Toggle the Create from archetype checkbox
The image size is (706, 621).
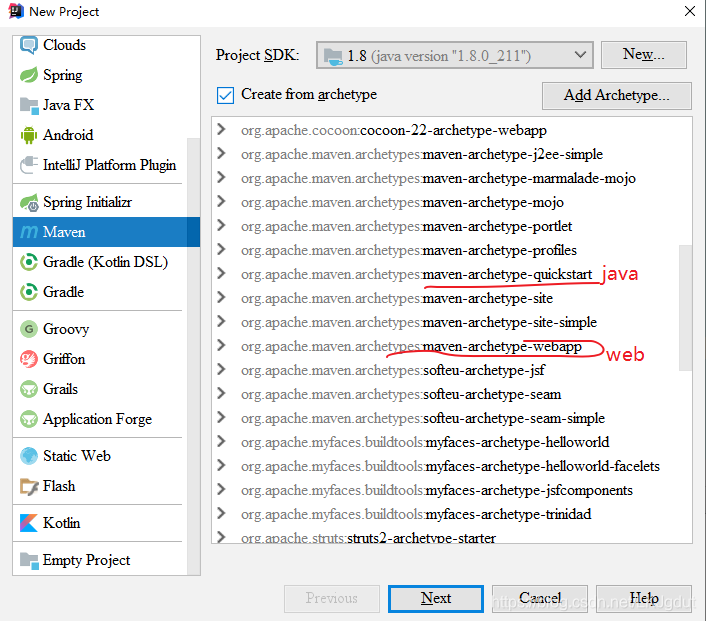coord(225,95)
